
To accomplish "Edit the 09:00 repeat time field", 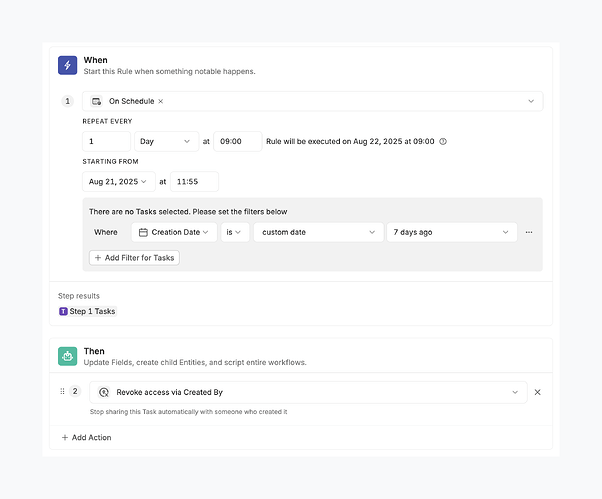I will (238, 141).
